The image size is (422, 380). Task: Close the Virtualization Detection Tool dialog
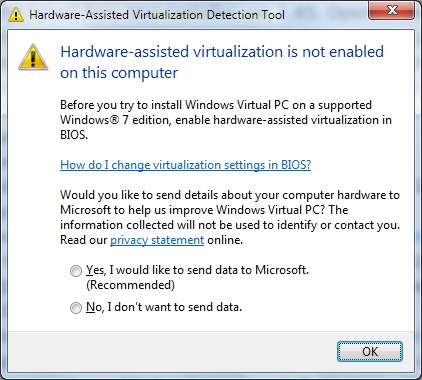(392, 11)
